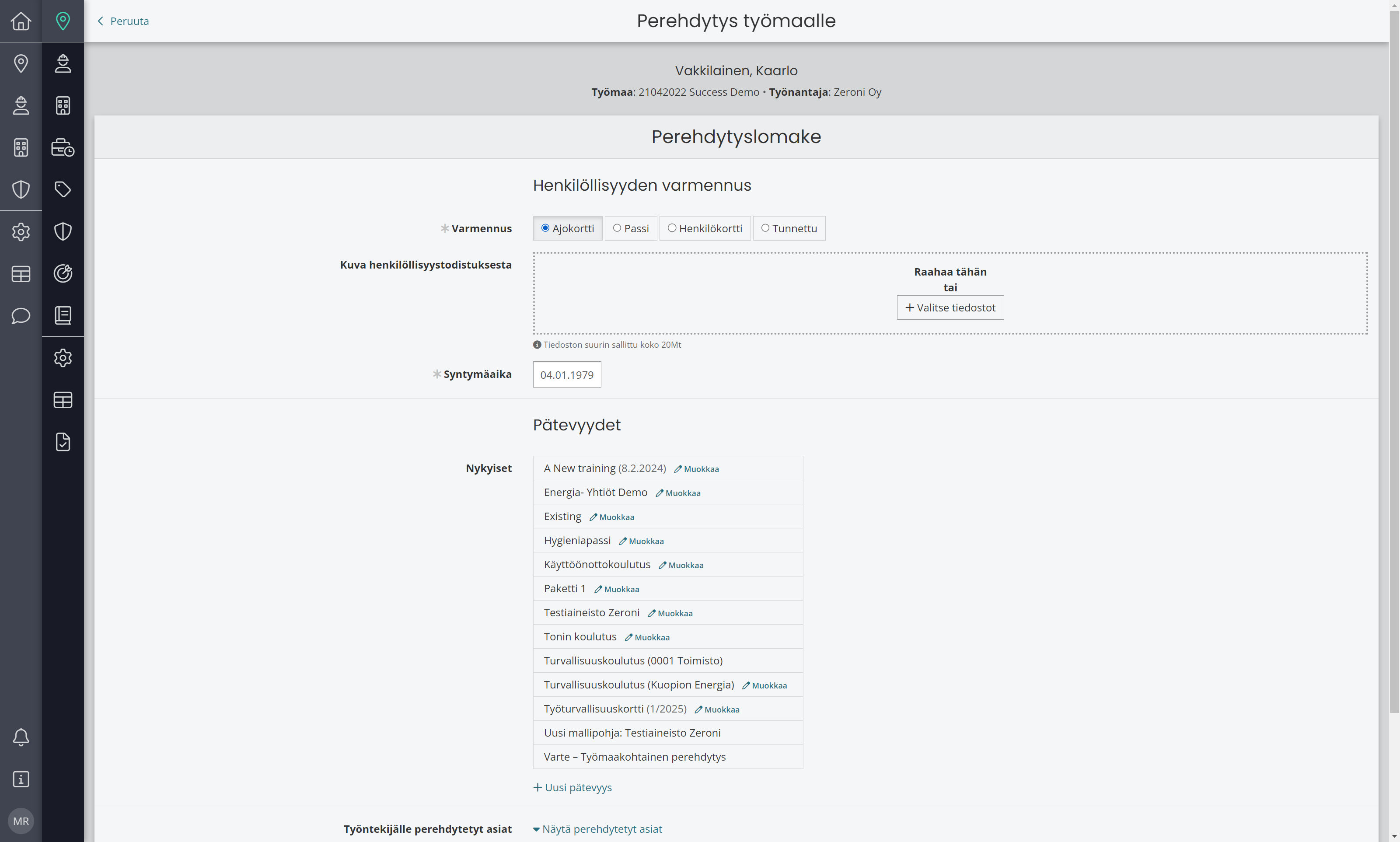This screenshot has height=842, width=1400.
Task: Open the briefcase with clock icon
Action: tap(63, 147)
